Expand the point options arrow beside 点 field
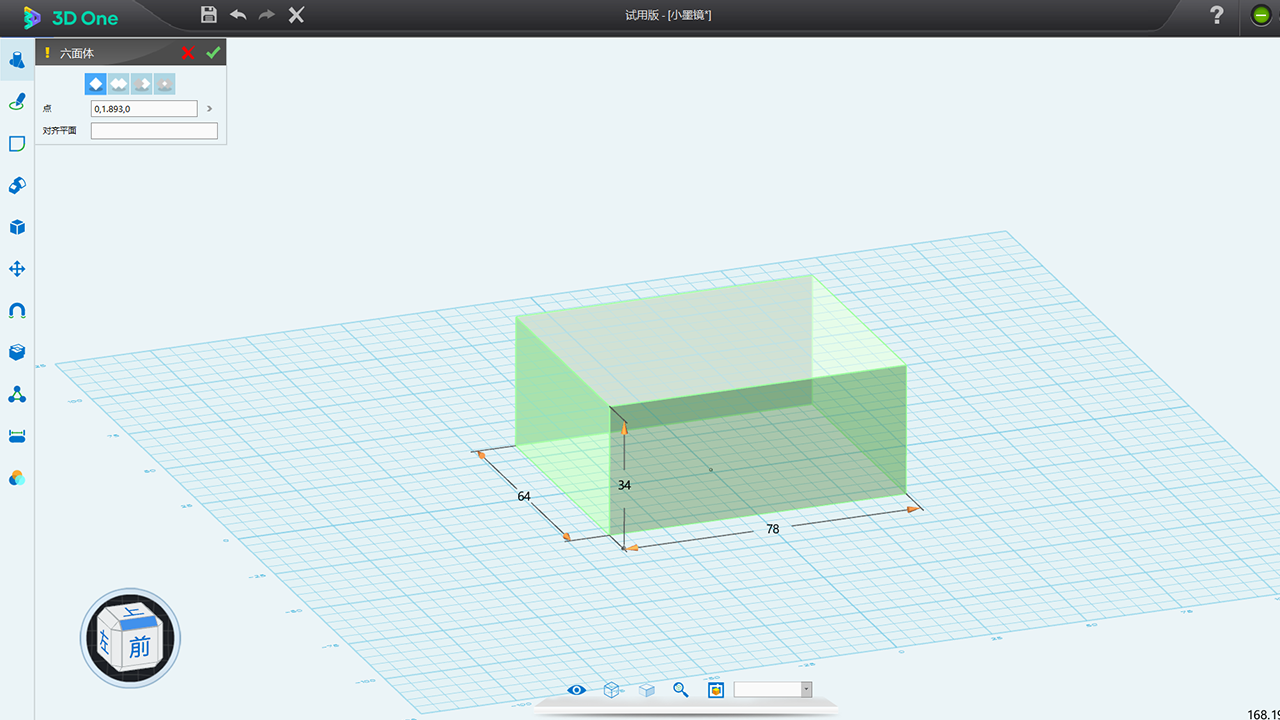The image size is (1280, 720). click(x=209, y=108)
